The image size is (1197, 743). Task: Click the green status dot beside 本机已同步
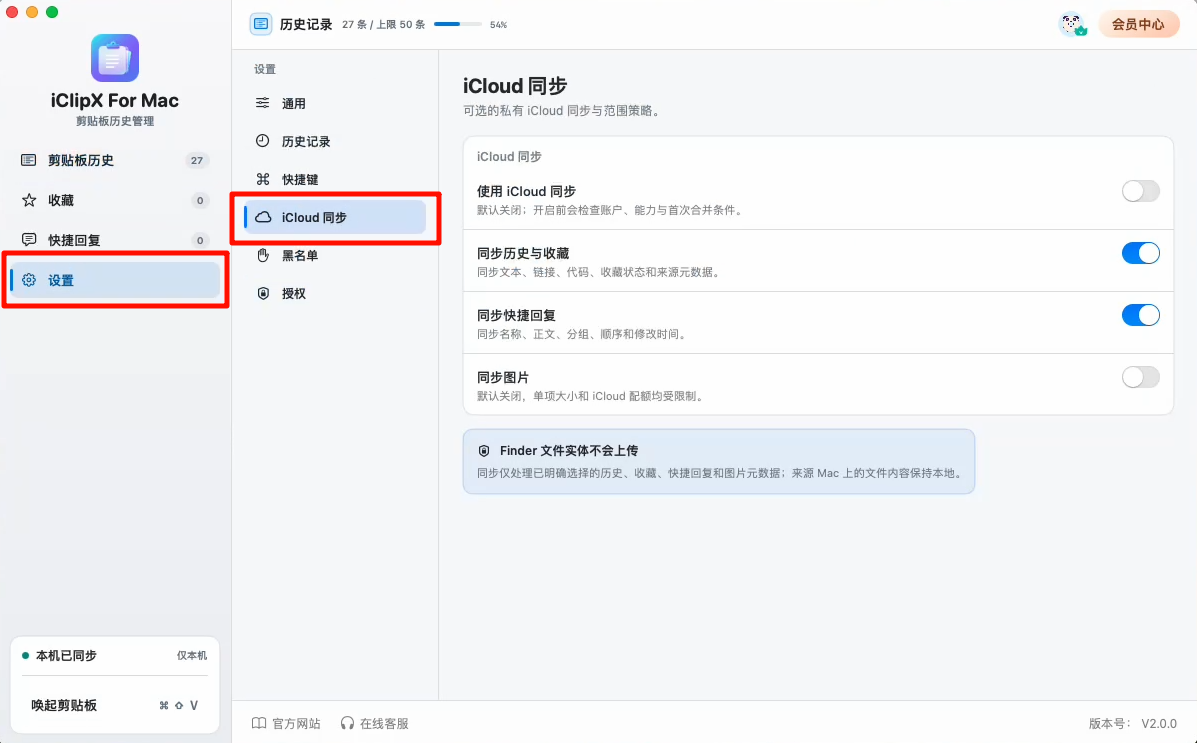coord(25,656)
